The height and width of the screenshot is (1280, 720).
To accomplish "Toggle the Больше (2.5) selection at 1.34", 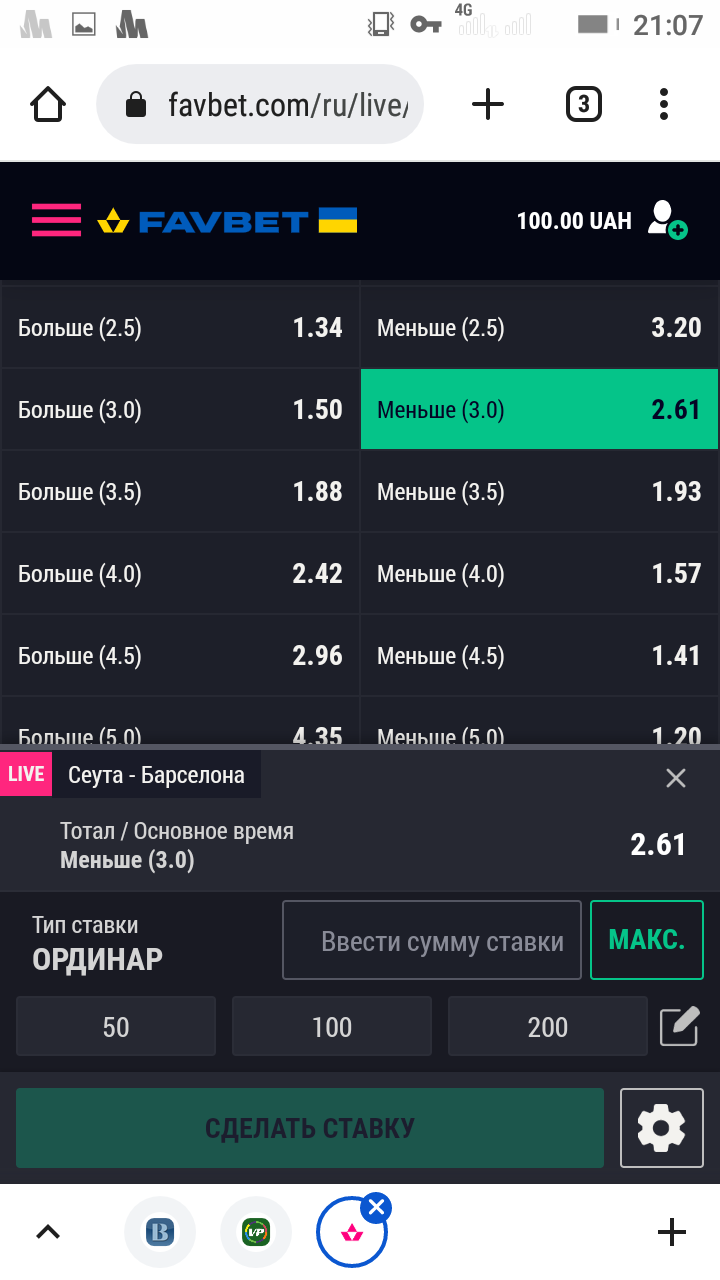I will click(180, 327).
